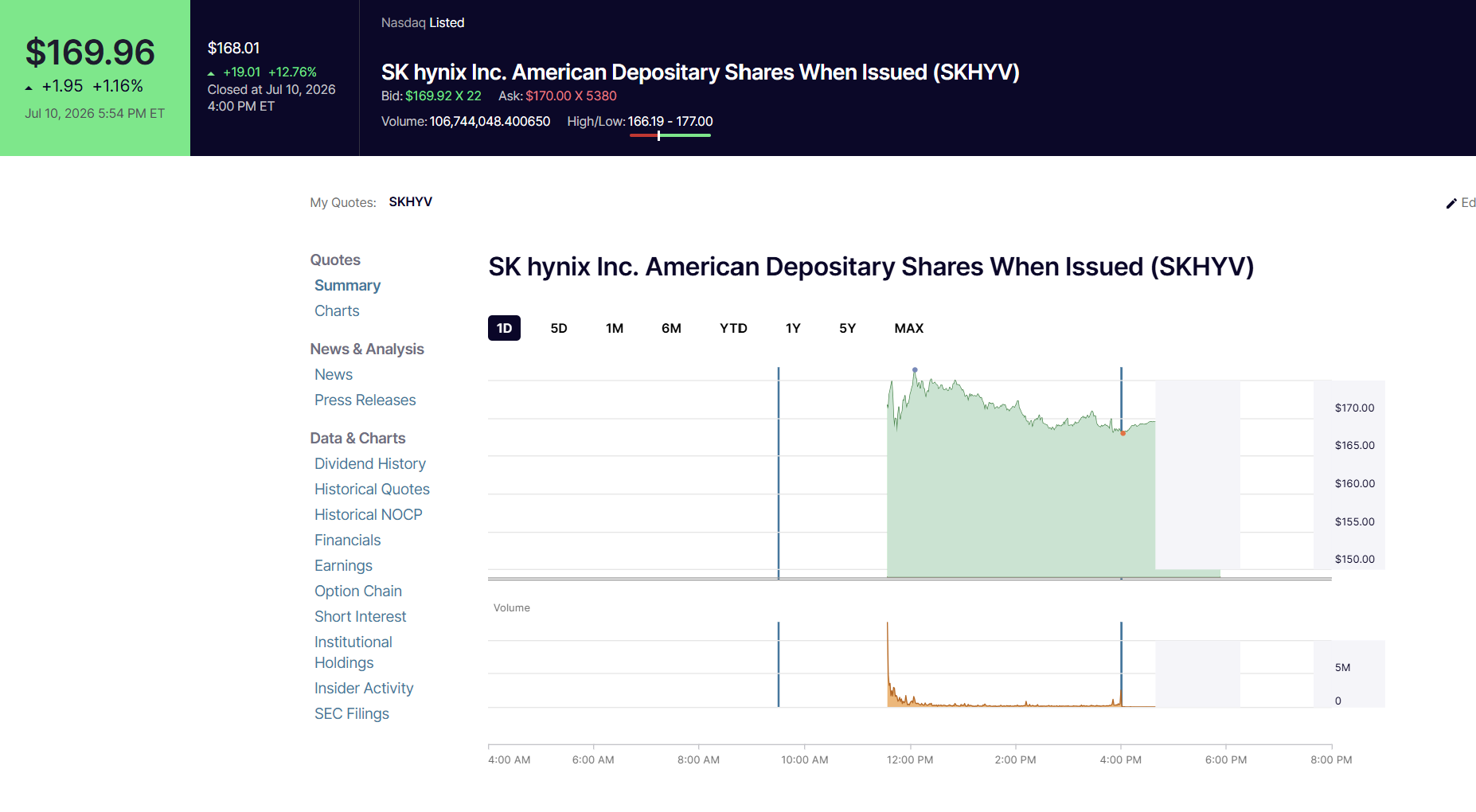Click the High/Low range indicator bar
The height and width of the screenshot is (812, 1476).
coord(670,135)
